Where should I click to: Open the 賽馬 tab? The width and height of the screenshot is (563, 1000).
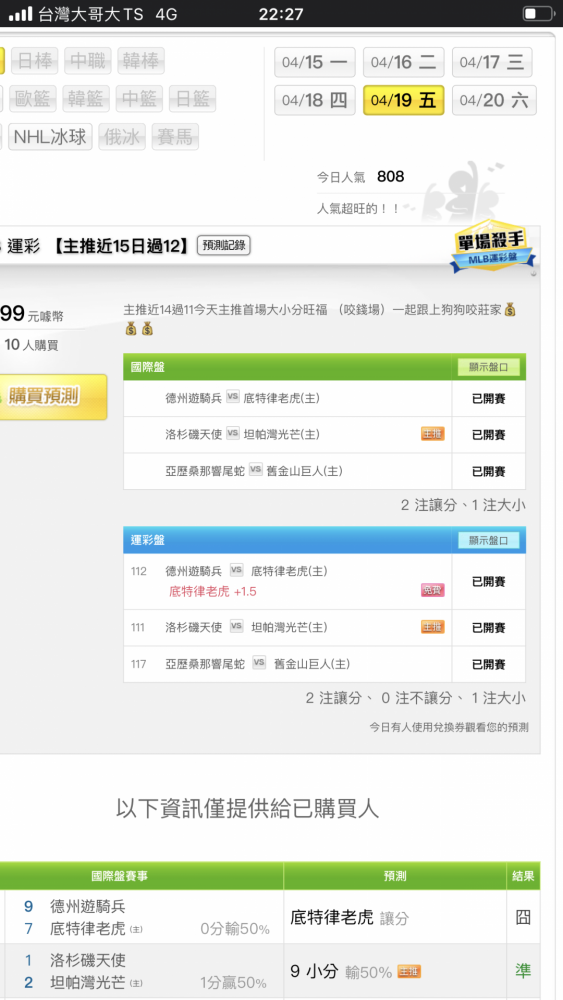click(x=175, y=136)
